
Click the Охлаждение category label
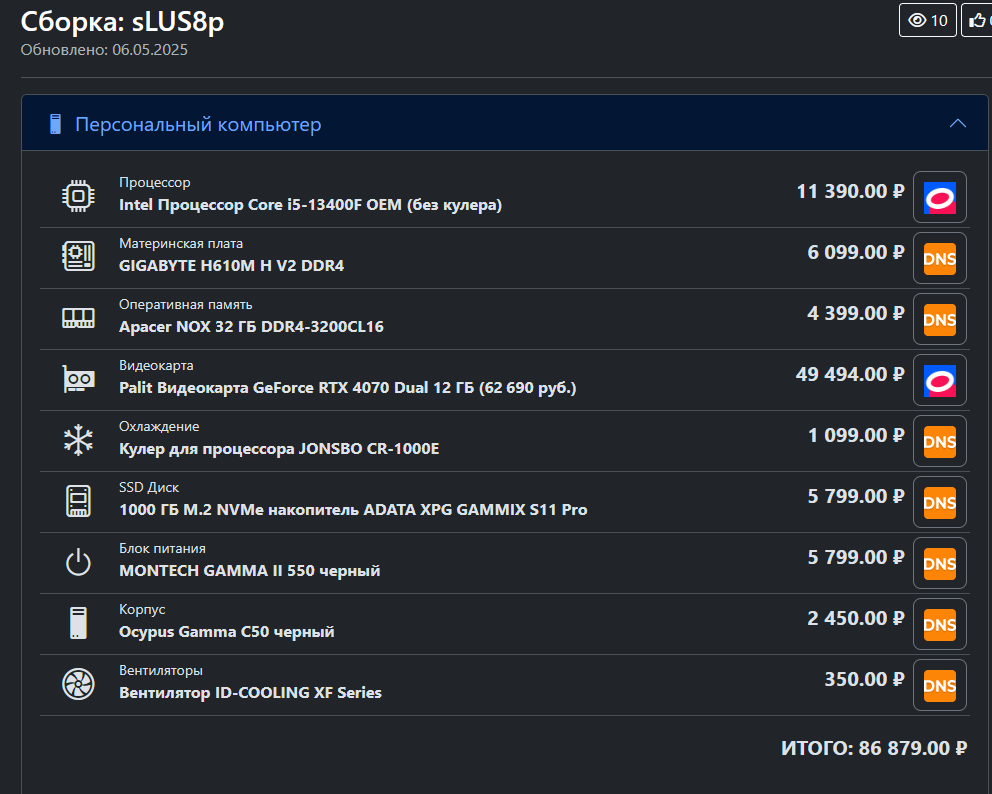tap(159, 426)
